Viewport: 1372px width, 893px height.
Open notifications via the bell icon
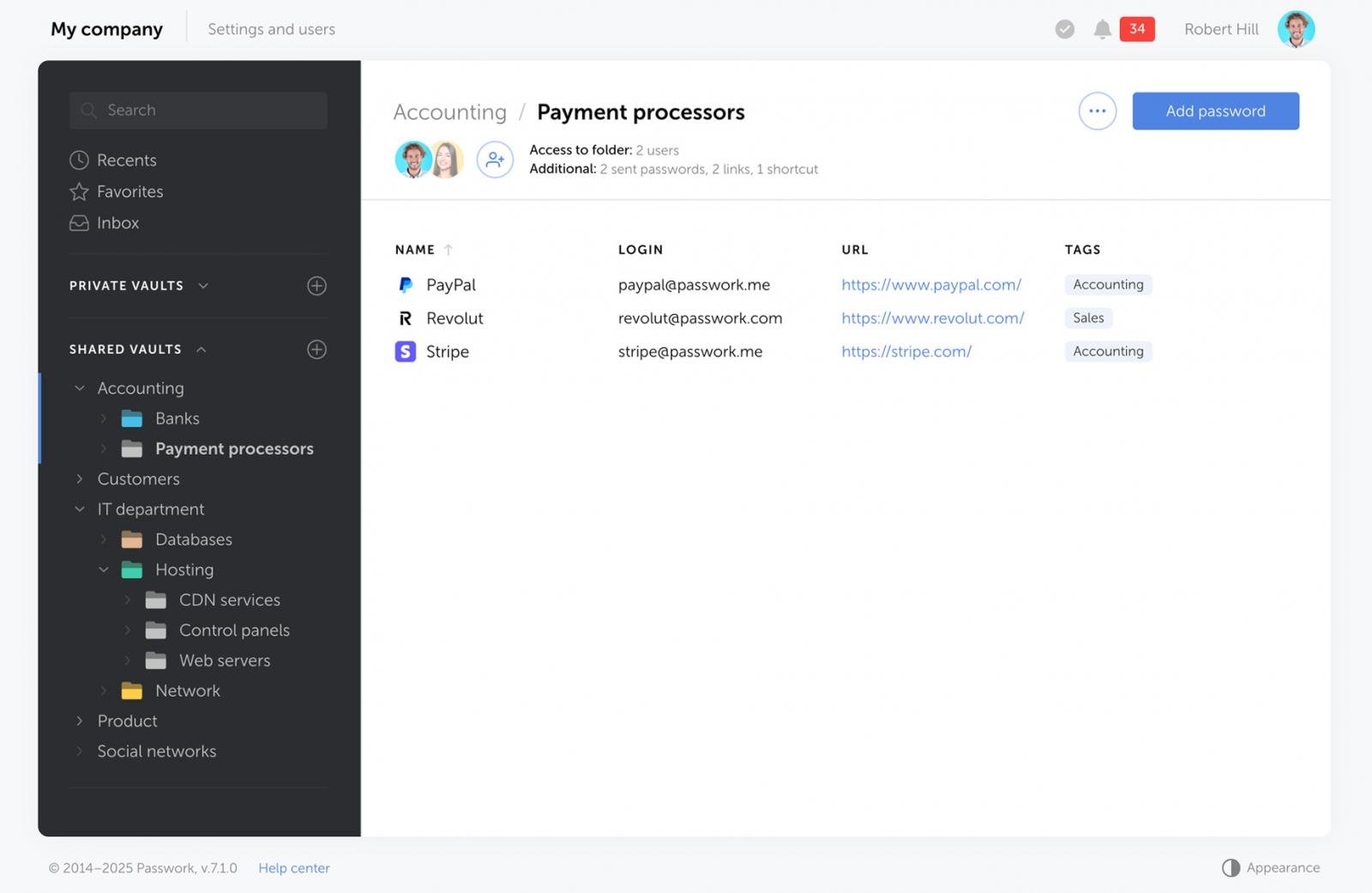point(1103,28)
